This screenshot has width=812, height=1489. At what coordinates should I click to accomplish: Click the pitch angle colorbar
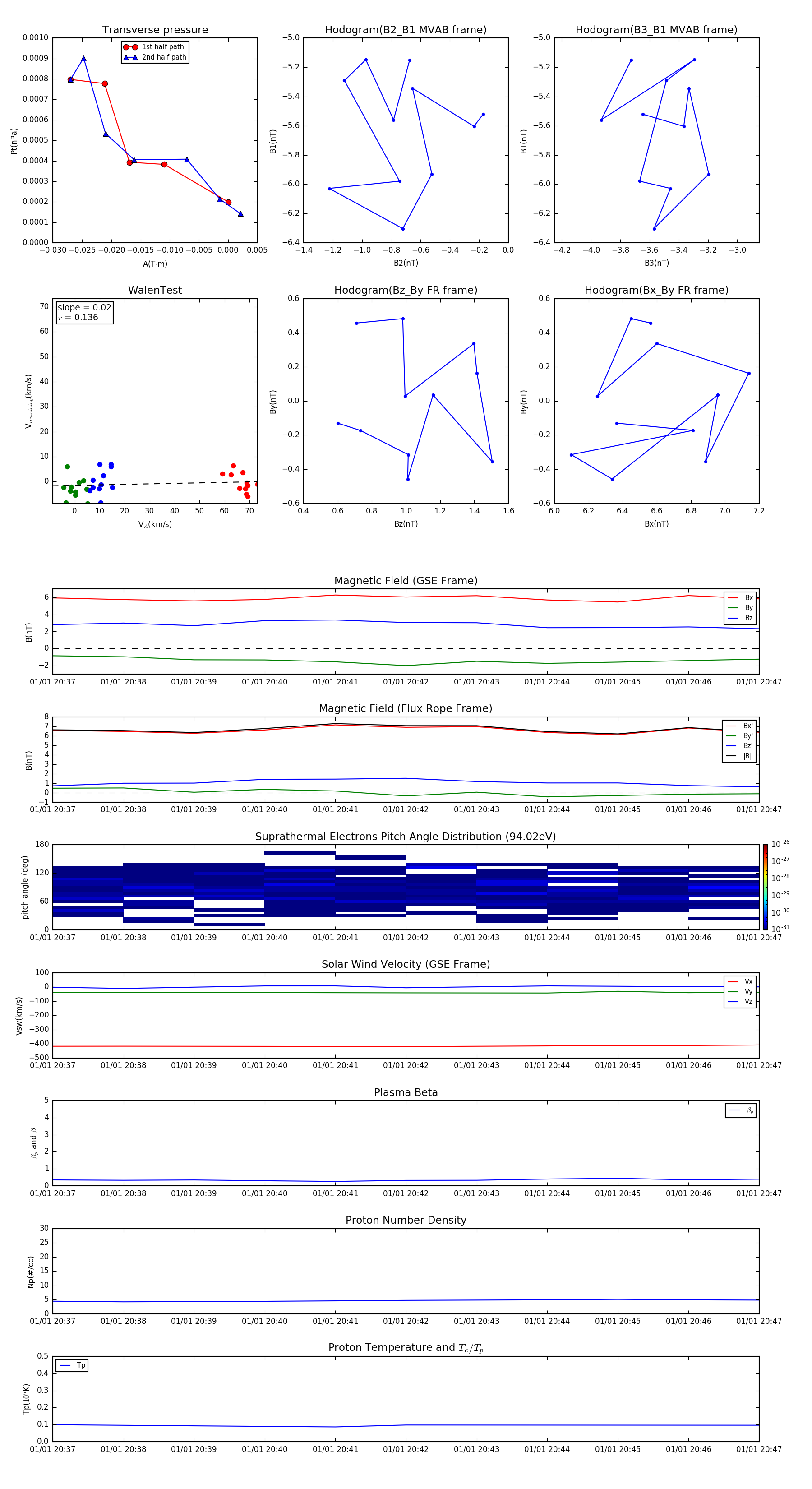[765, 887]
